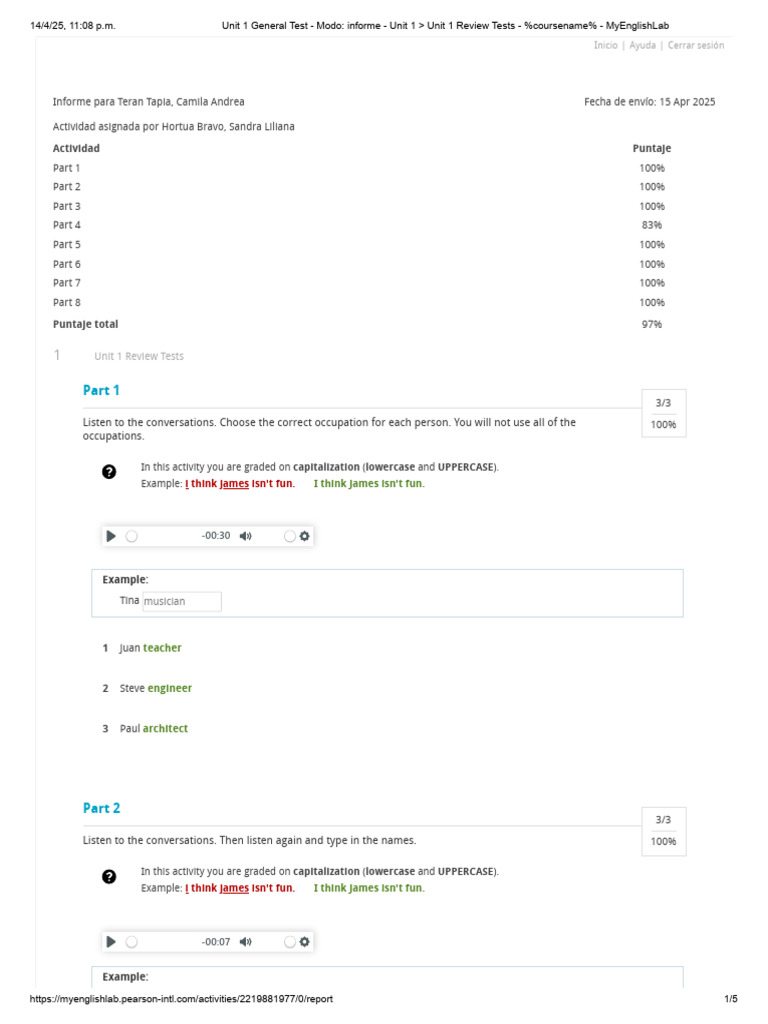
Task: Click the Tina example input field
Action: [x=181, y=601]
